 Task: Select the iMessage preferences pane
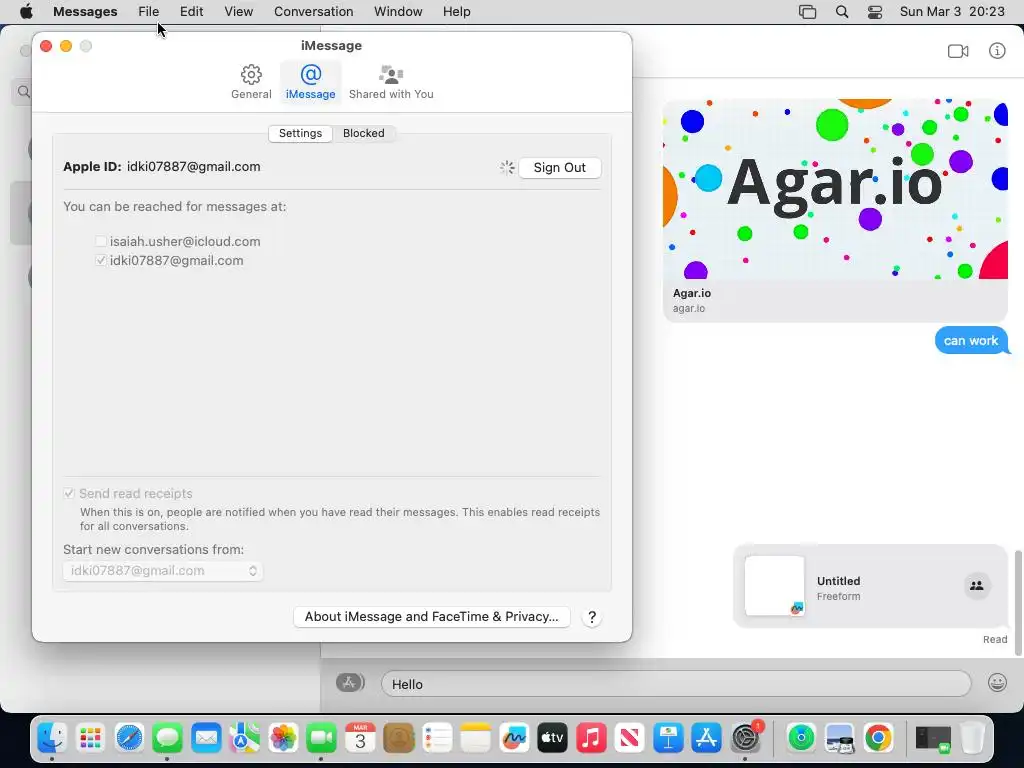[310, 82]
